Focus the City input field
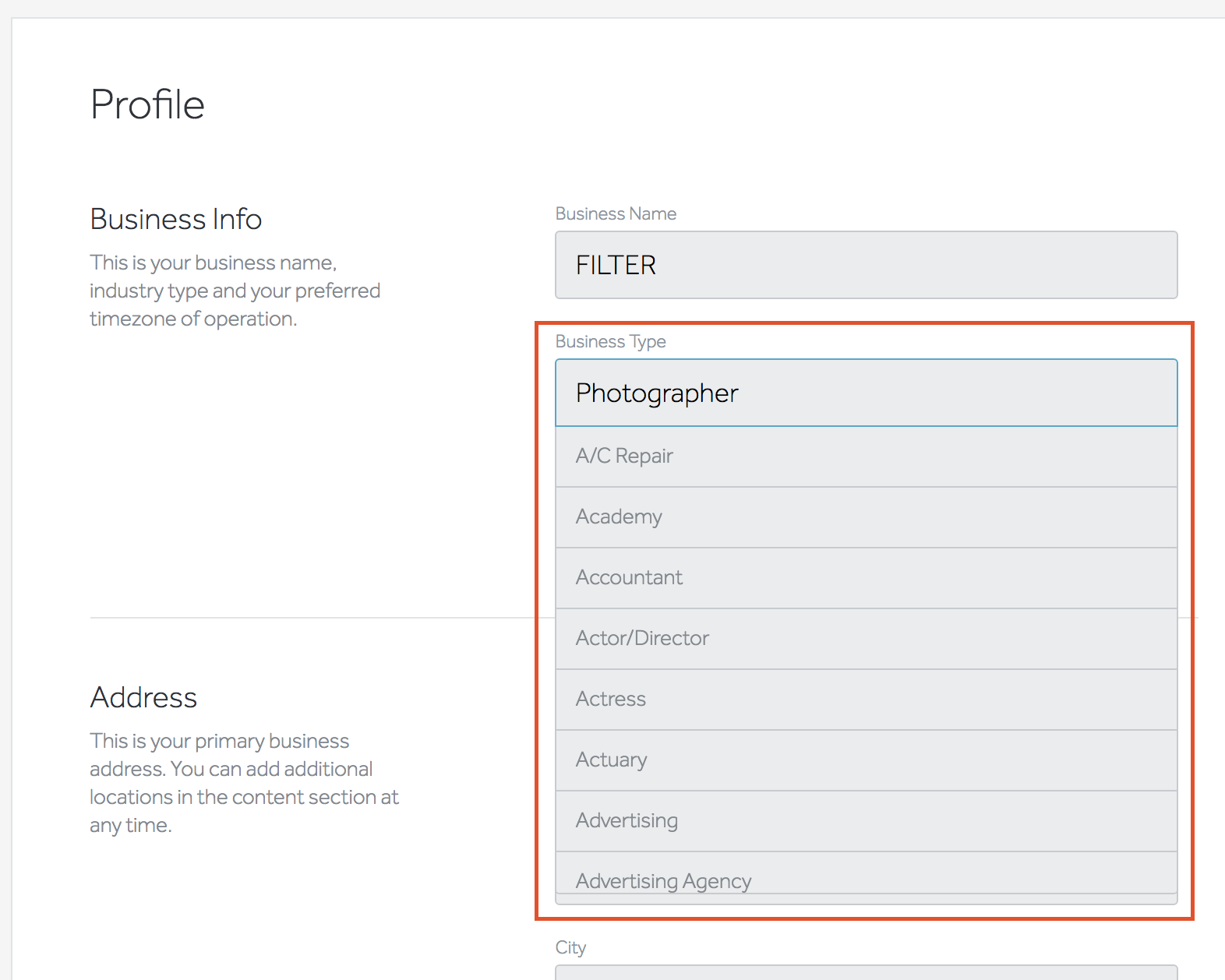The width and height of the screenshot is (1225, 980). click(x=865, y=973)
